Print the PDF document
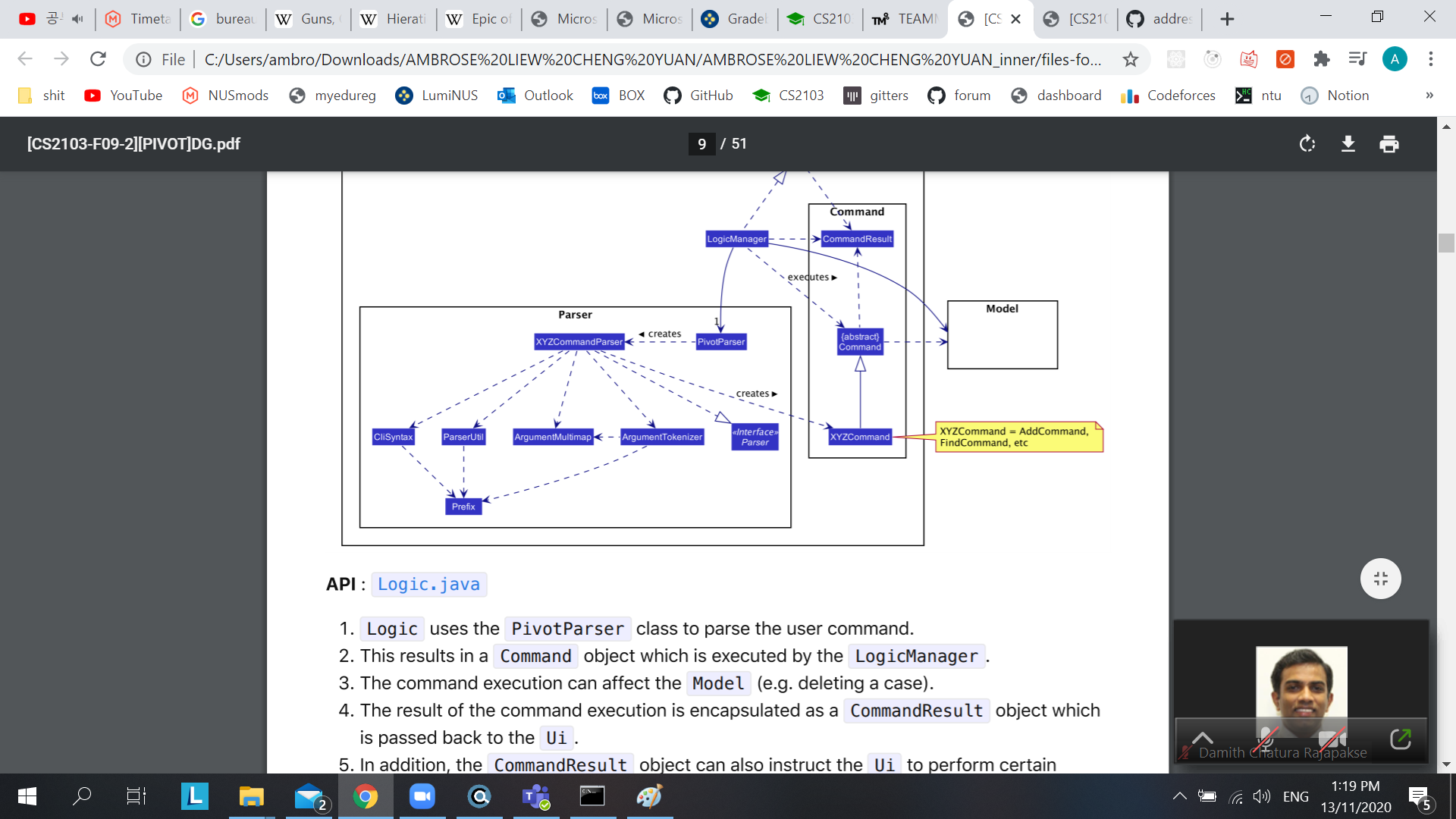 tap(1389, 144)
